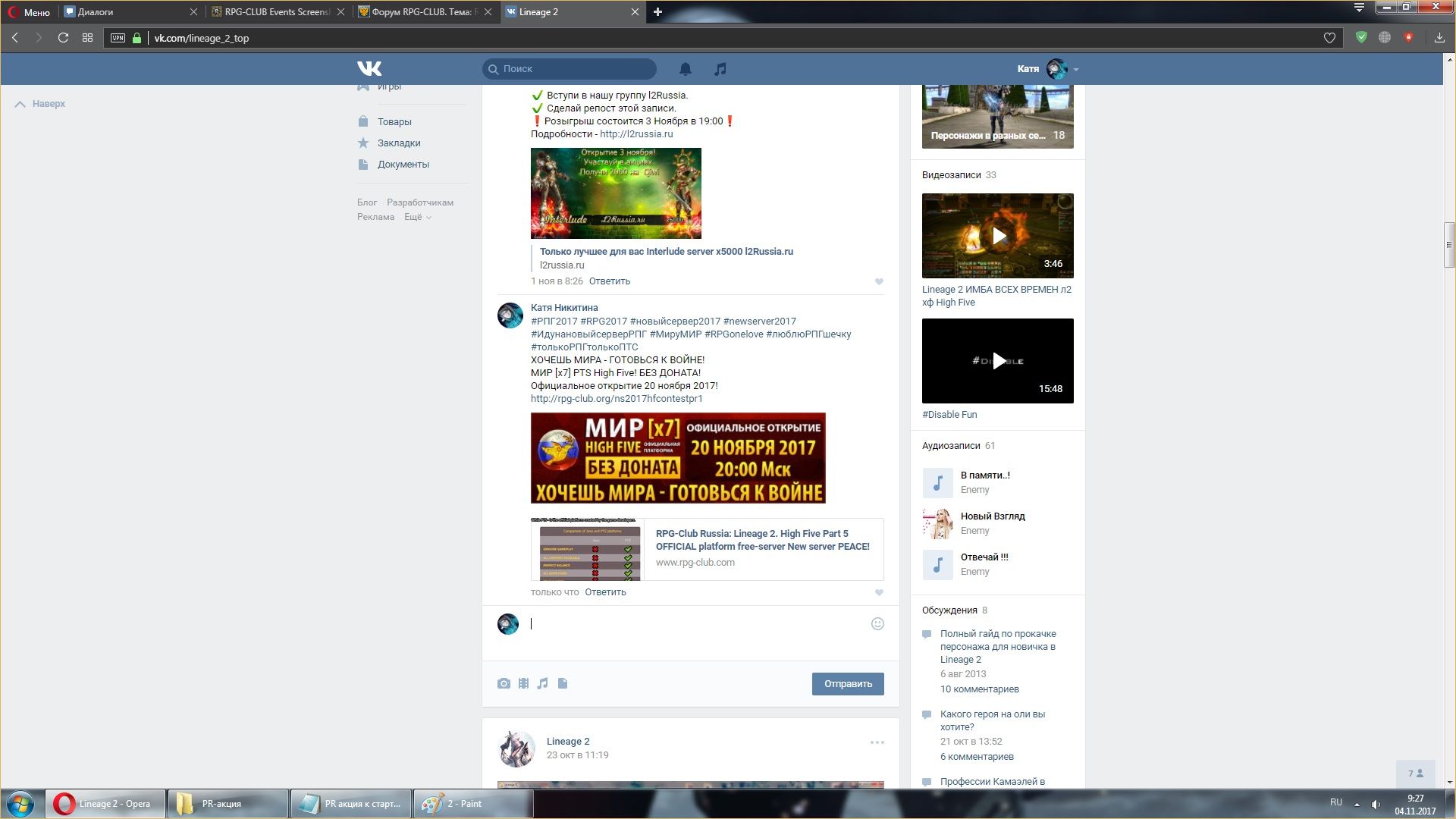Open the Lineage 2 post options dots
This screenshot has height=819, width=1456.
[x=877, y=742]
